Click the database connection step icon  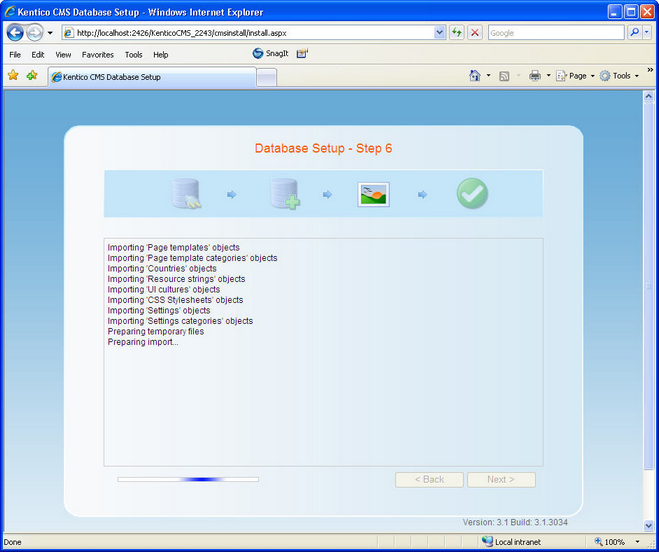pos(186,193)
